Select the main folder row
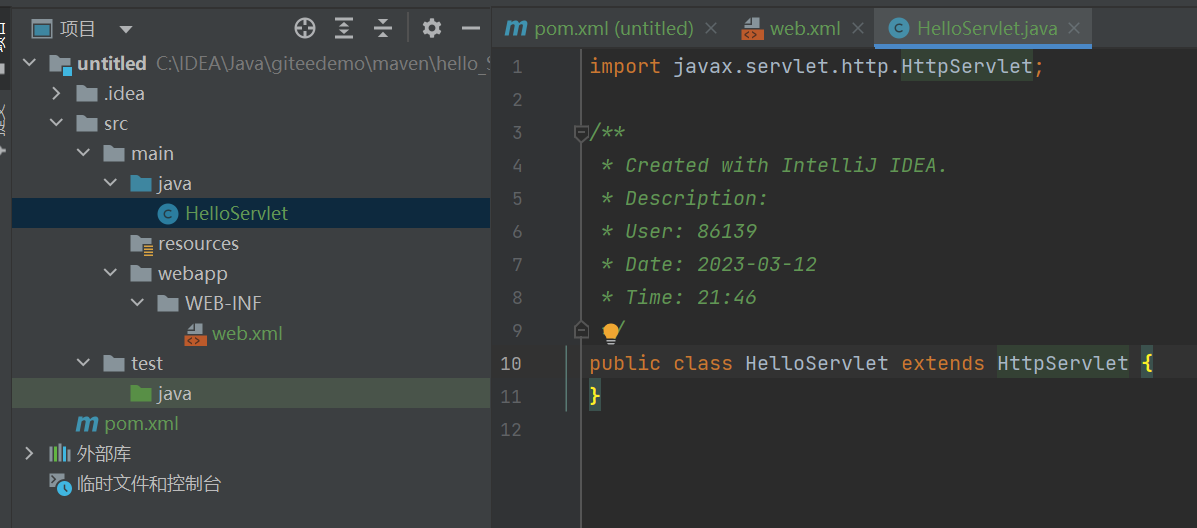Image resolution: width=1197 pixels, height=528 pixels. (x=250, y=153)
